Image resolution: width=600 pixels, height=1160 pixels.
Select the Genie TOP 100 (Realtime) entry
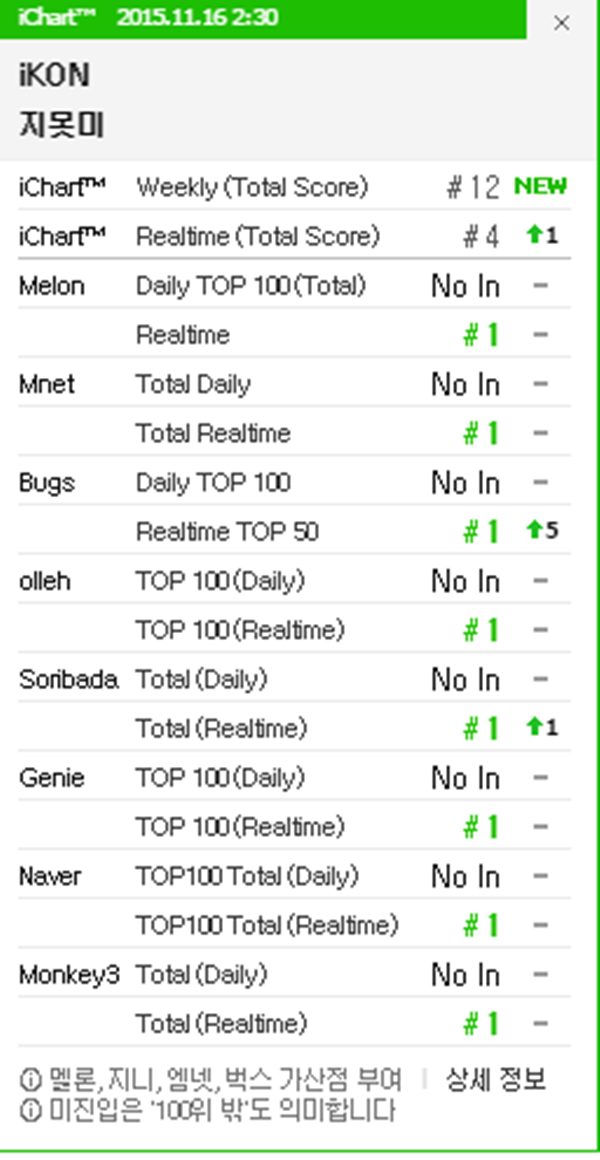(240, 827)
